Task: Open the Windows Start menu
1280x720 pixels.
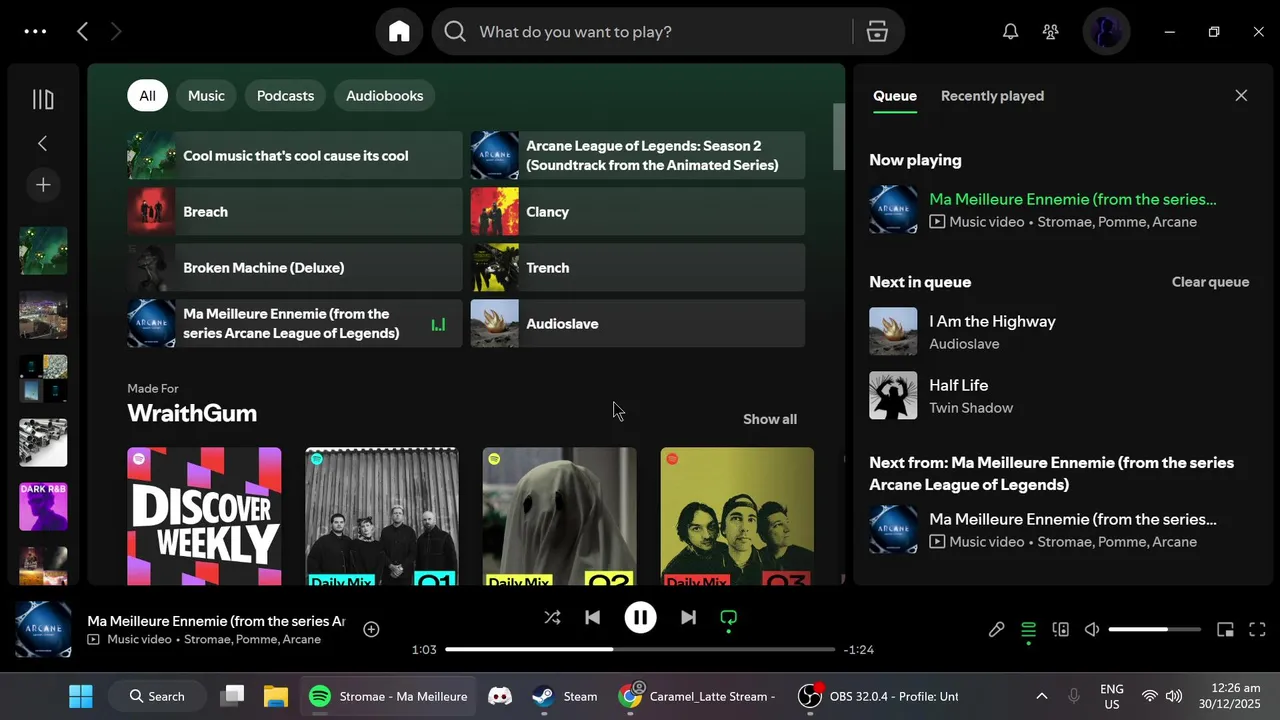Action: pos(81,696)
